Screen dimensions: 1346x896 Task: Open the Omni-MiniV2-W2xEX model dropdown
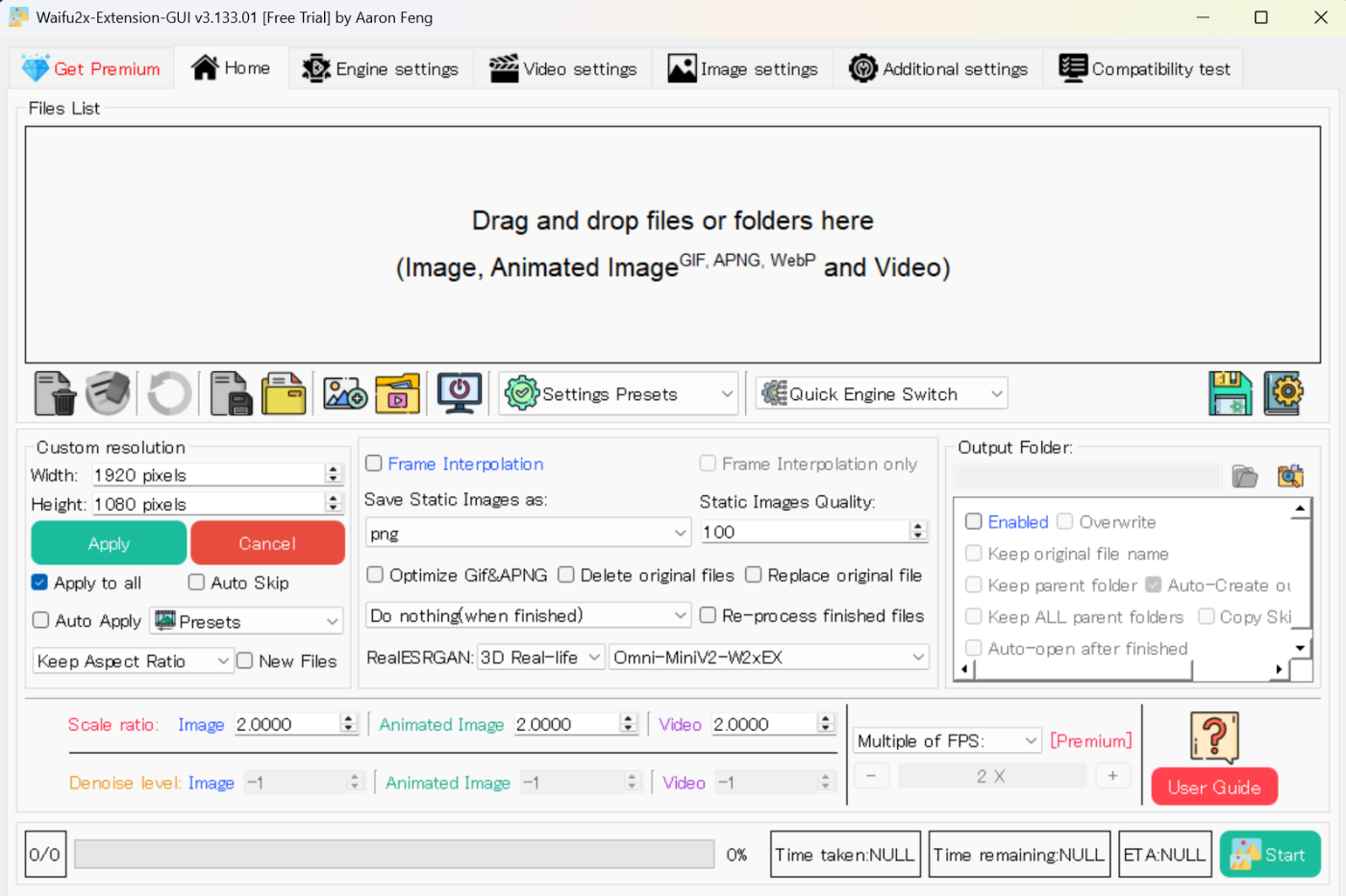pyautogui.click(x=768, y=657)
